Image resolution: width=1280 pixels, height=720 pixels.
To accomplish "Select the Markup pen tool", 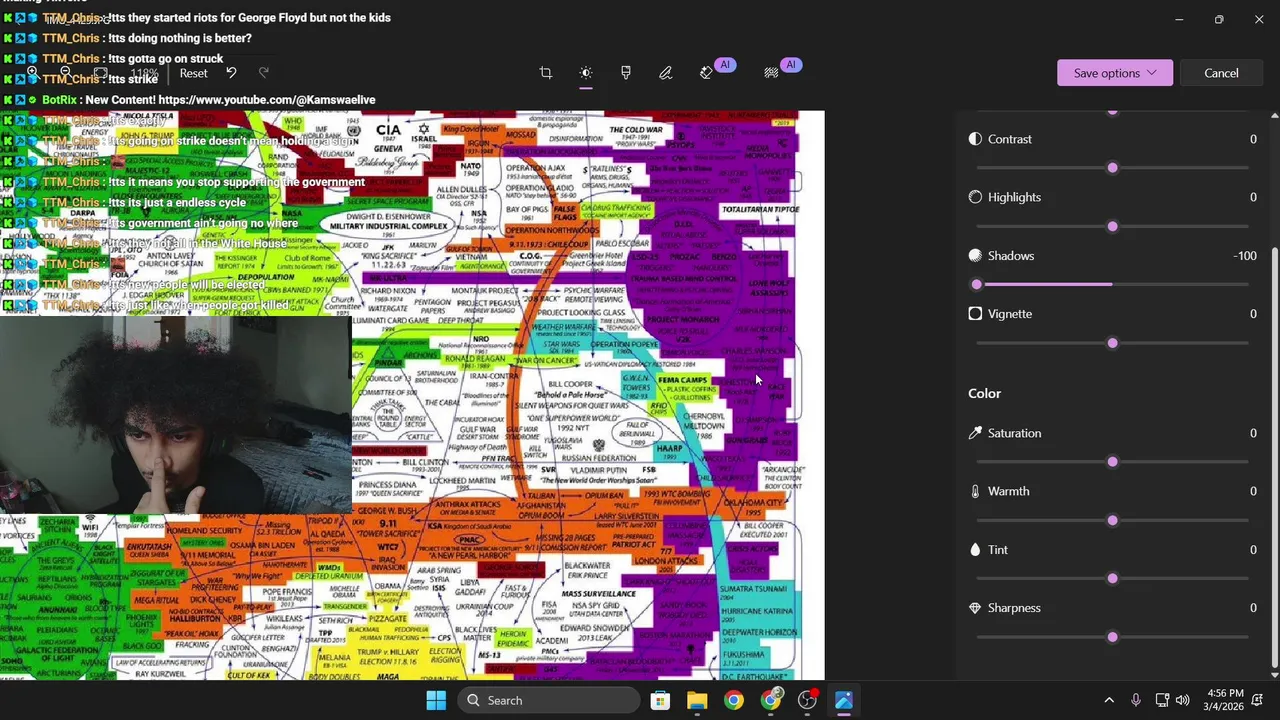I will coord(666,73).
